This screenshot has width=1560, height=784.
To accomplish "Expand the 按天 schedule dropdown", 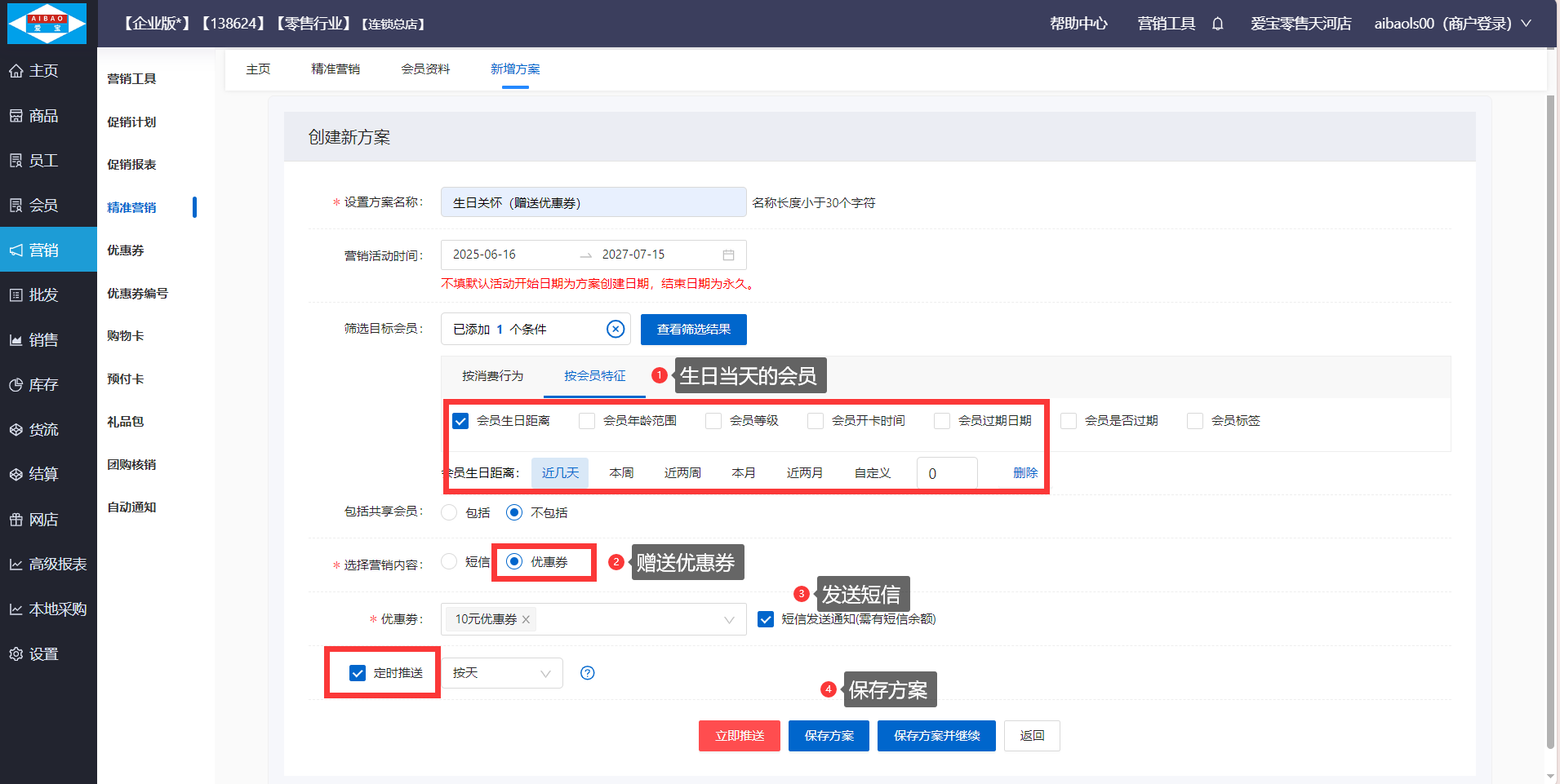I will coord(501,673).
